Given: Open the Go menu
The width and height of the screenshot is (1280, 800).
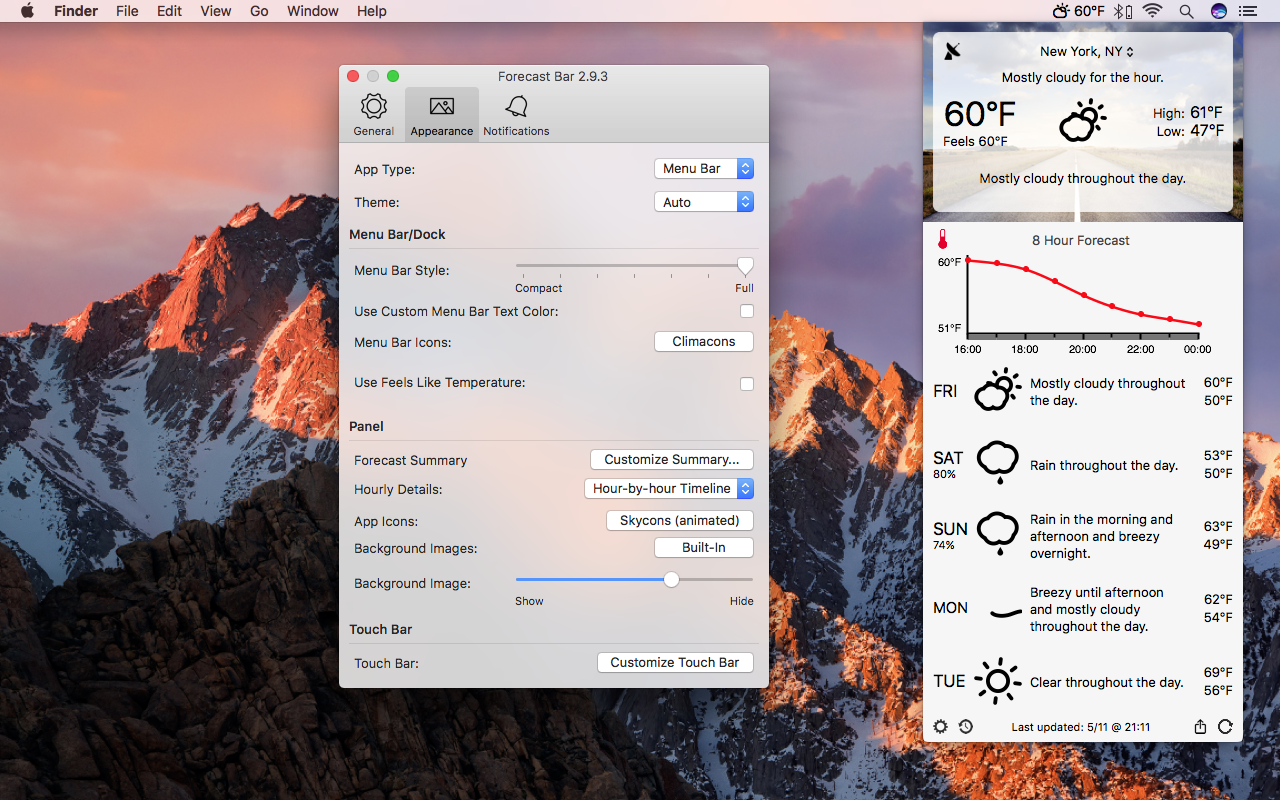Looking at the screenshot, I should (x=259, y=11).
